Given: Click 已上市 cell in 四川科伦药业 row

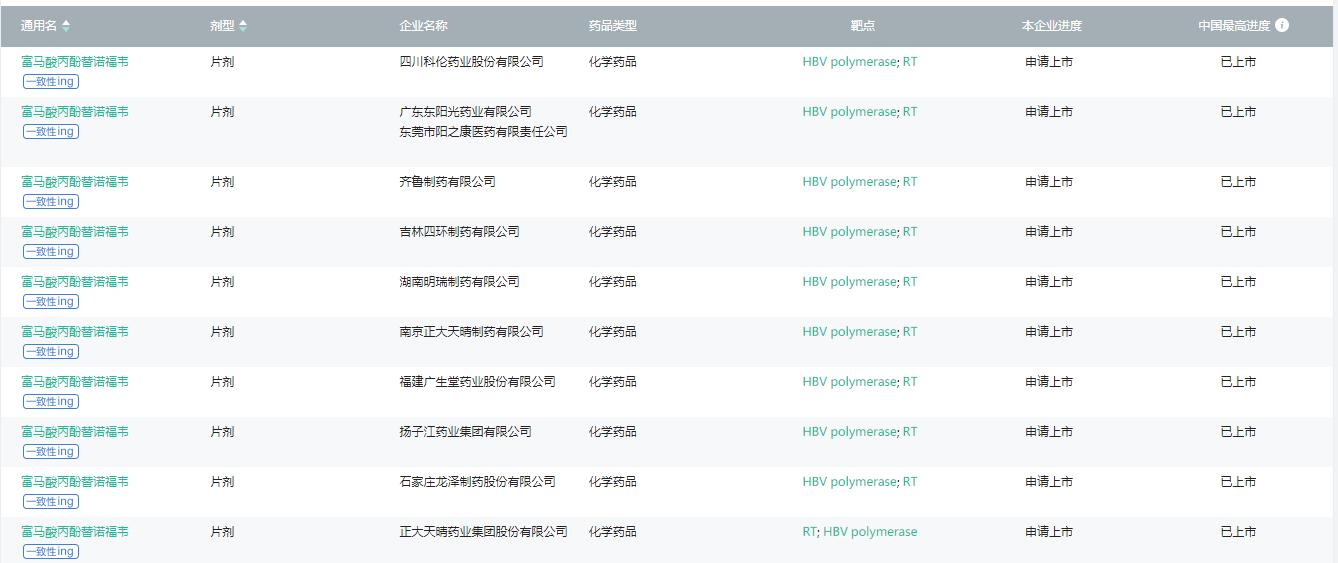Looking at the screenshot, I should tap(1238, 62).
